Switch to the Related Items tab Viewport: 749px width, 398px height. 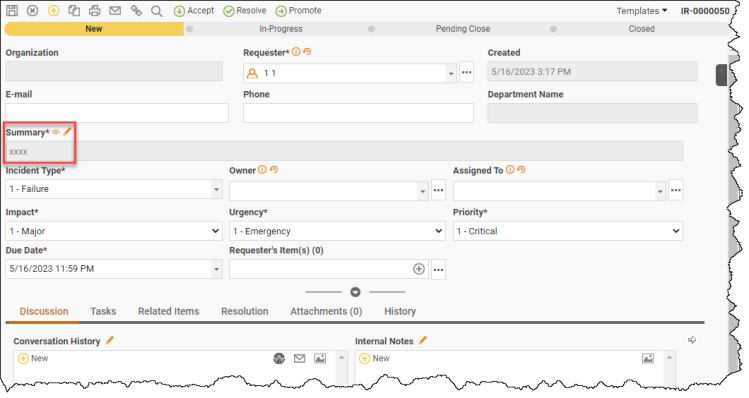pos(169,311)
